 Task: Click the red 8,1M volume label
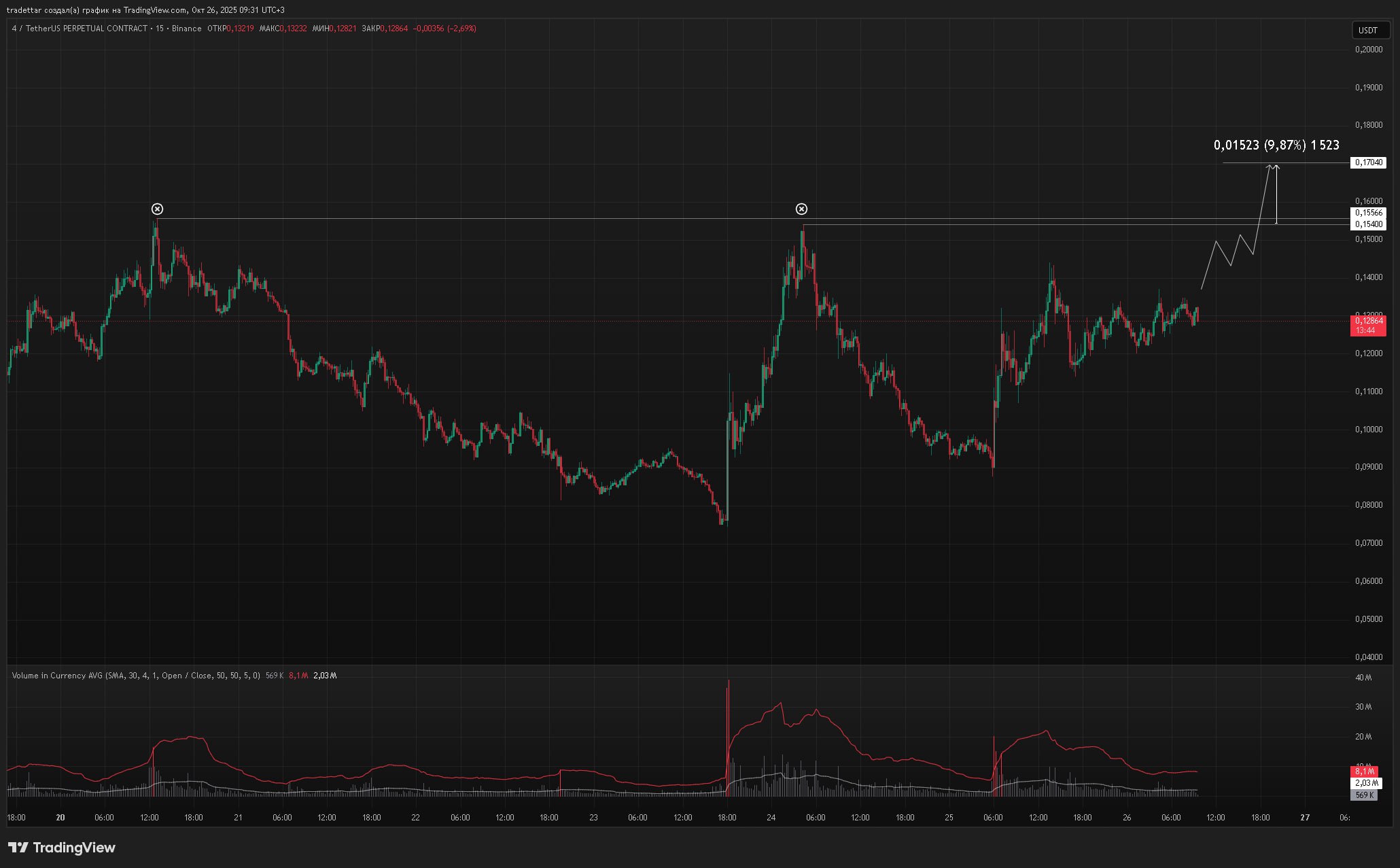(x=1363, y=771)
